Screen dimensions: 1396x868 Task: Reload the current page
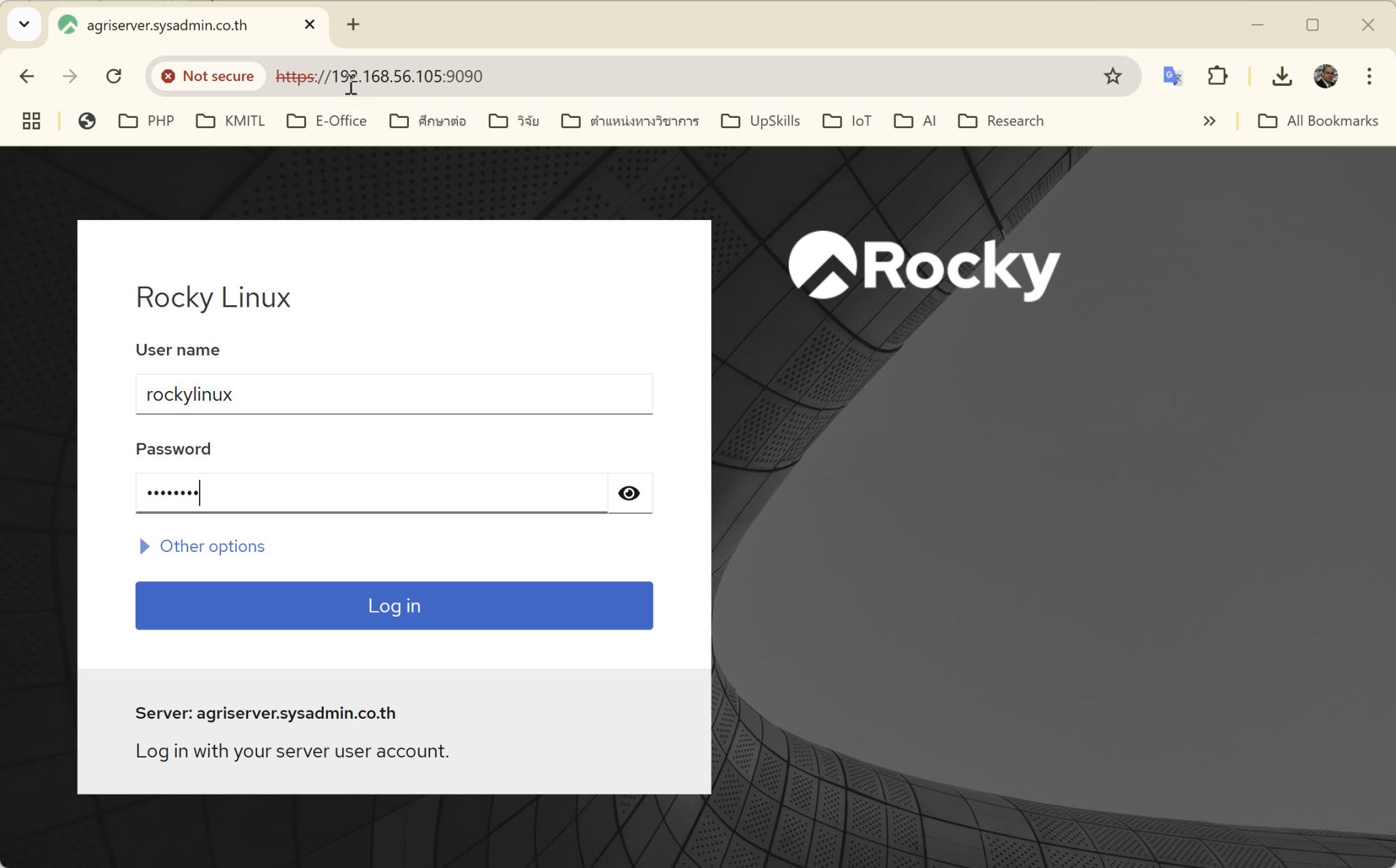(x=114, y=76)
